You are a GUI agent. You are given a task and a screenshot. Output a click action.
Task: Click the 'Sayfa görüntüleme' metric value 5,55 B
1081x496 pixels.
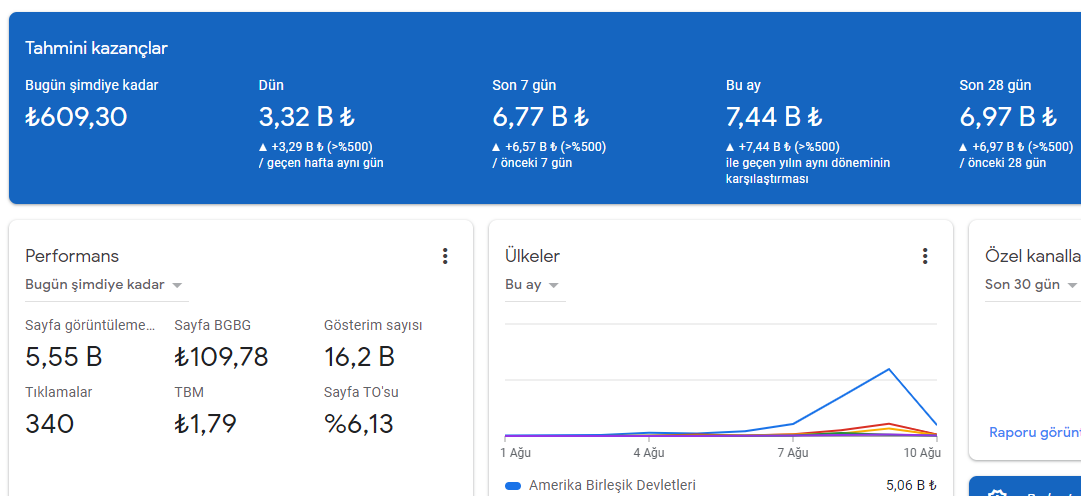click(x=63, y=357)
